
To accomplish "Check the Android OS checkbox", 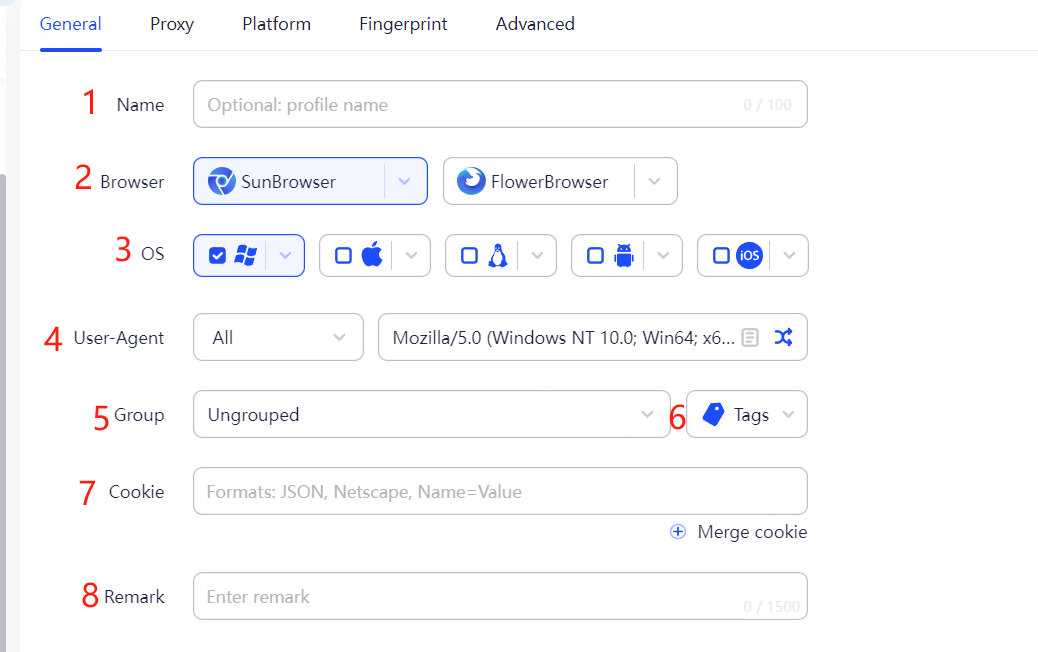I will click(x=594, y=255).
